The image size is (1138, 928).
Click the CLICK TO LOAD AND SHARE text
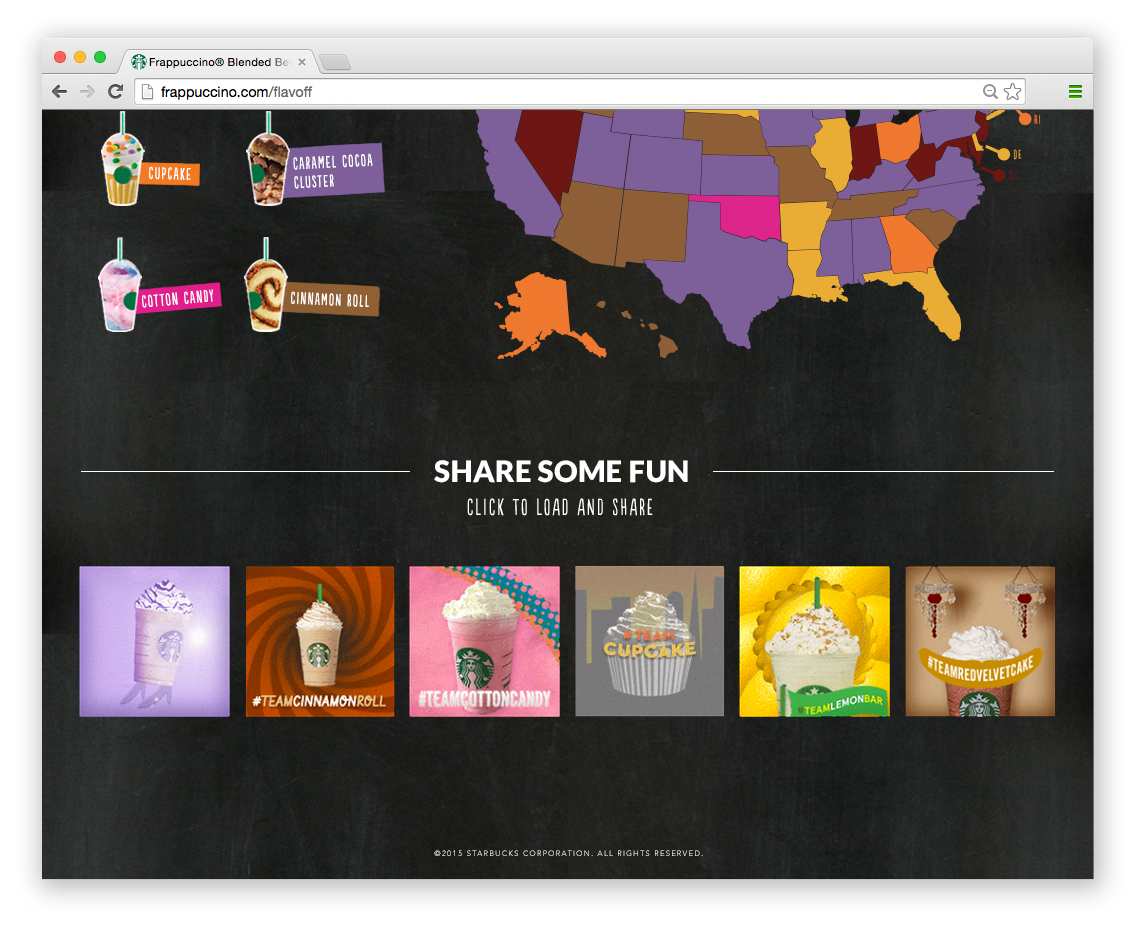coord(560,507)
